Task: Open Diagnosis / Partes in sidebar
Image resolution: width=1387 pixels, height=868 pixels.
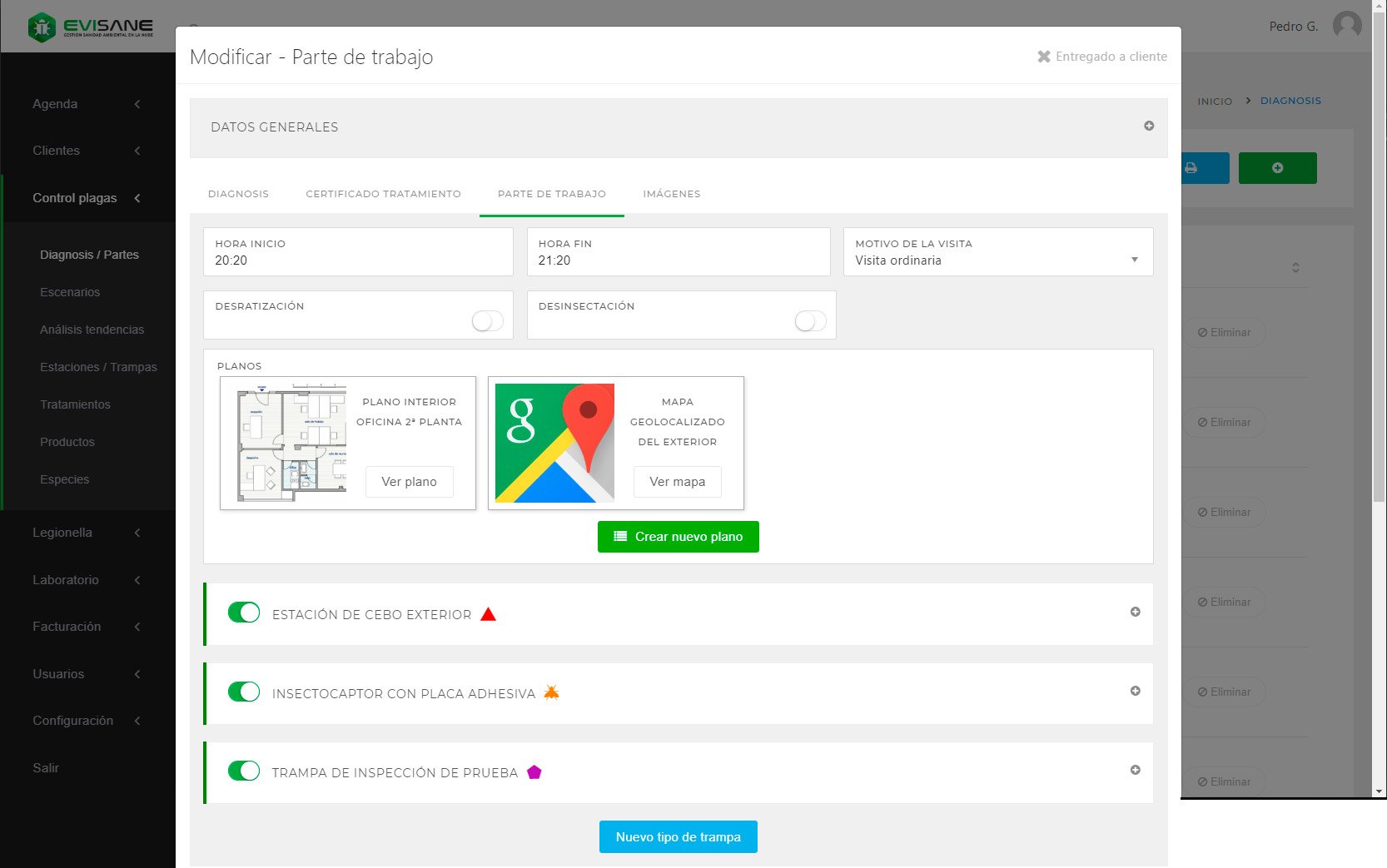Action: click(x=89, y=255)
